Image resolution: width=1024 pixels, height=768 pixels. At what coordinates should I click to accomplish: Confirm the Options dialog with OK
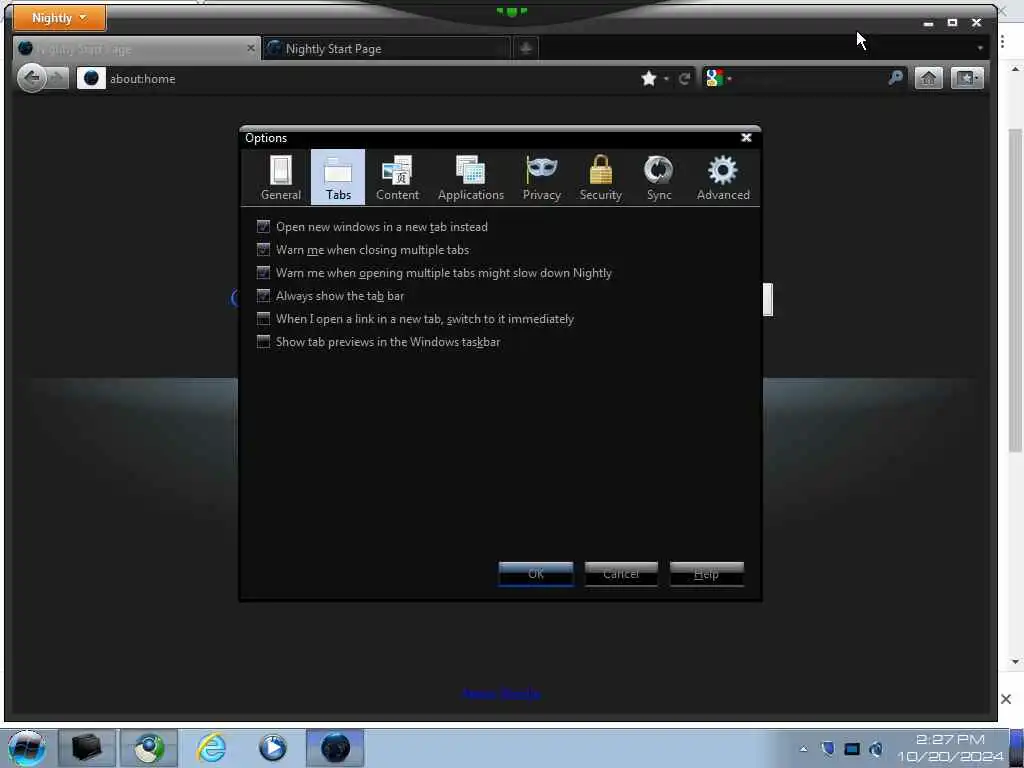tap(536, 574)
